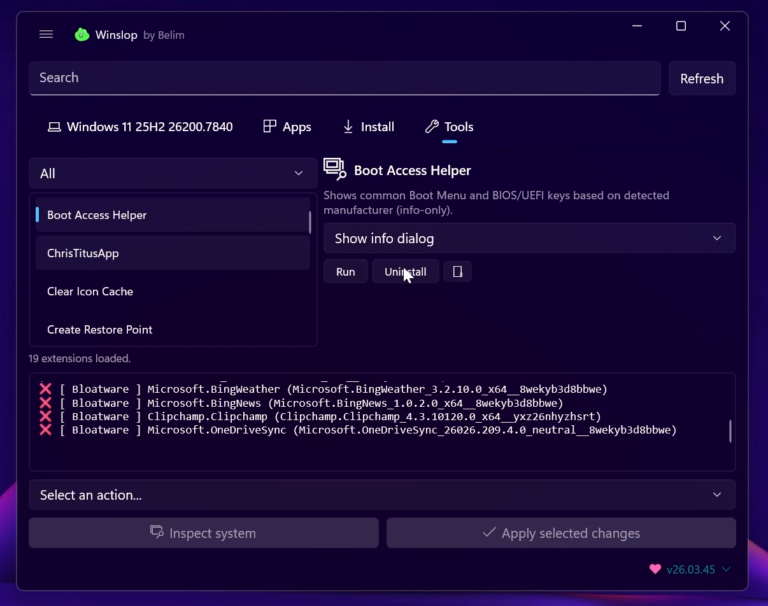This screenshot has width=768, height=606.
Task: Minimize the Winslop window
Action: pos(637,26)
